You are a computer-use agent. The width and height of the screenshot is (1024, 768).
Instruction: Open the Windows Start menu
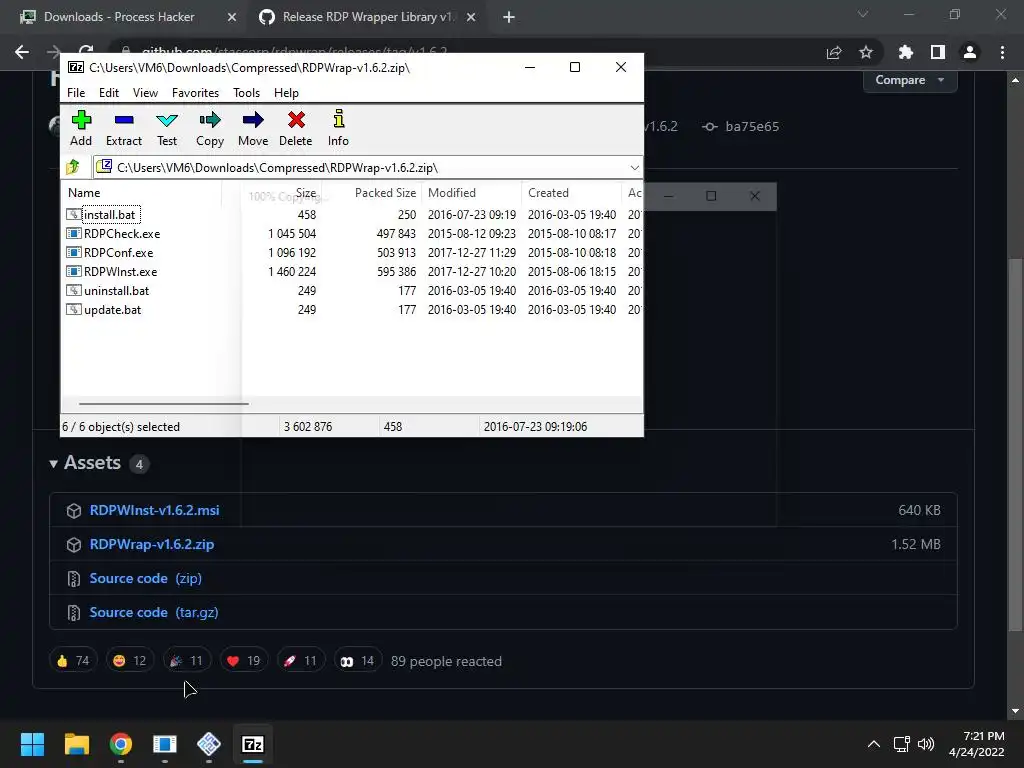point(33,744)
